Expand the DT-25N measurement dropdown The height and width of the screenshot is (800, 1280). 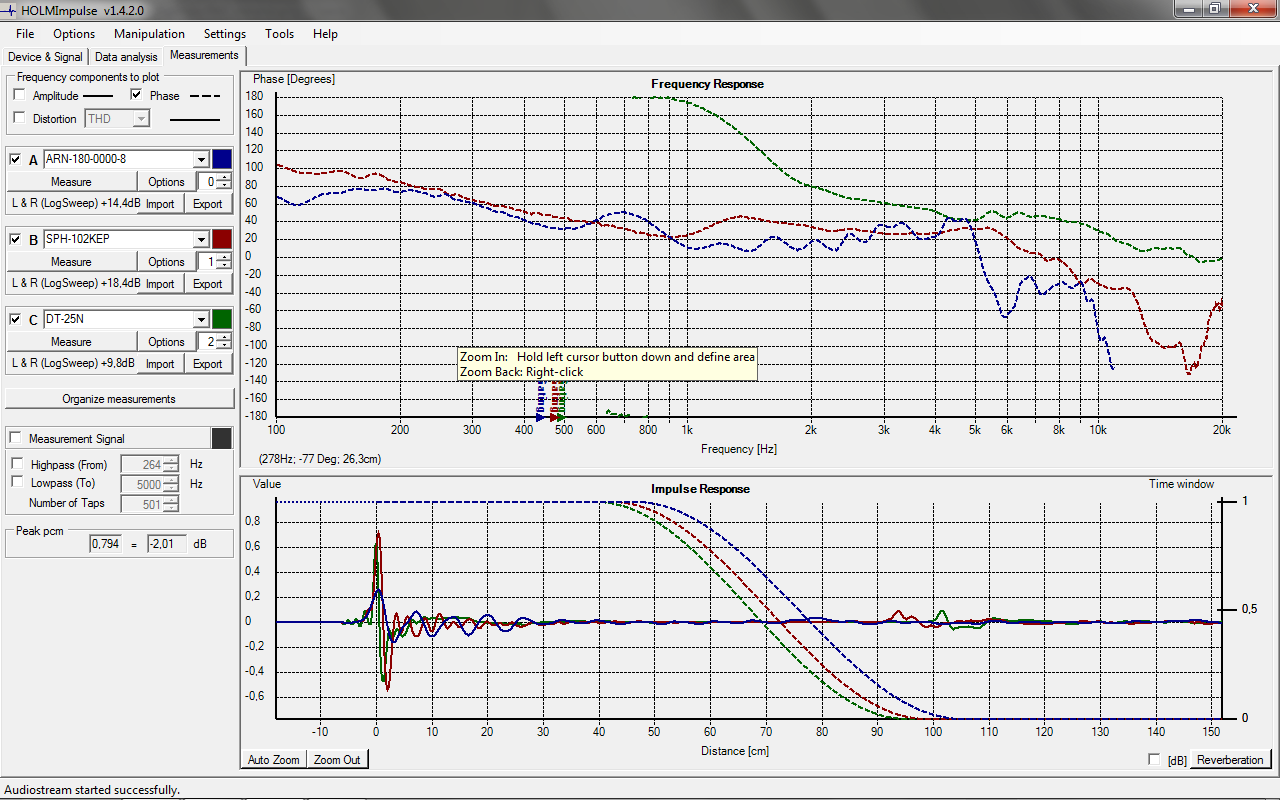200,319
